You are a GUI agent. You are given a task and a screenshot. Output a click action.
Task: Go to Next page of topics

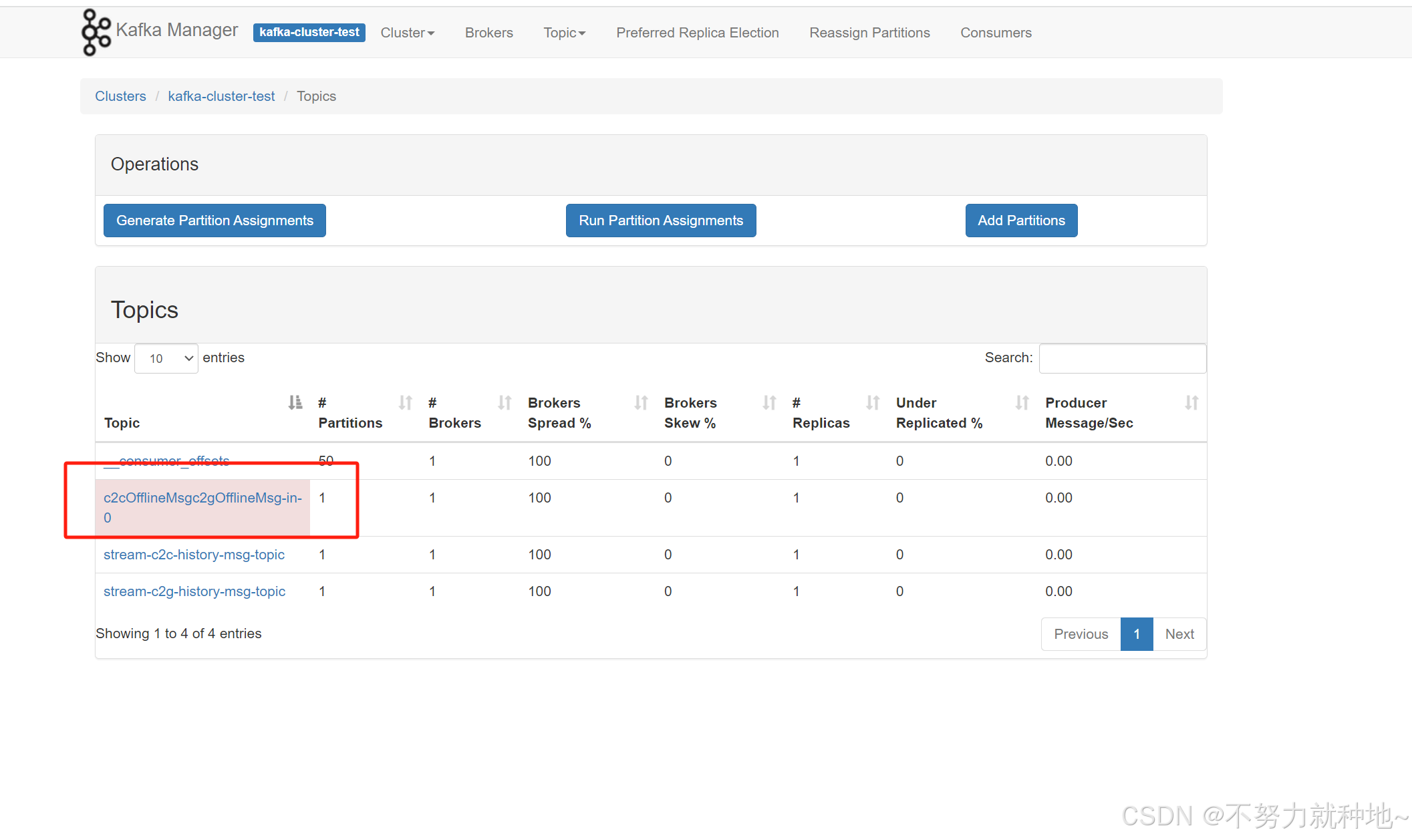1179,634
